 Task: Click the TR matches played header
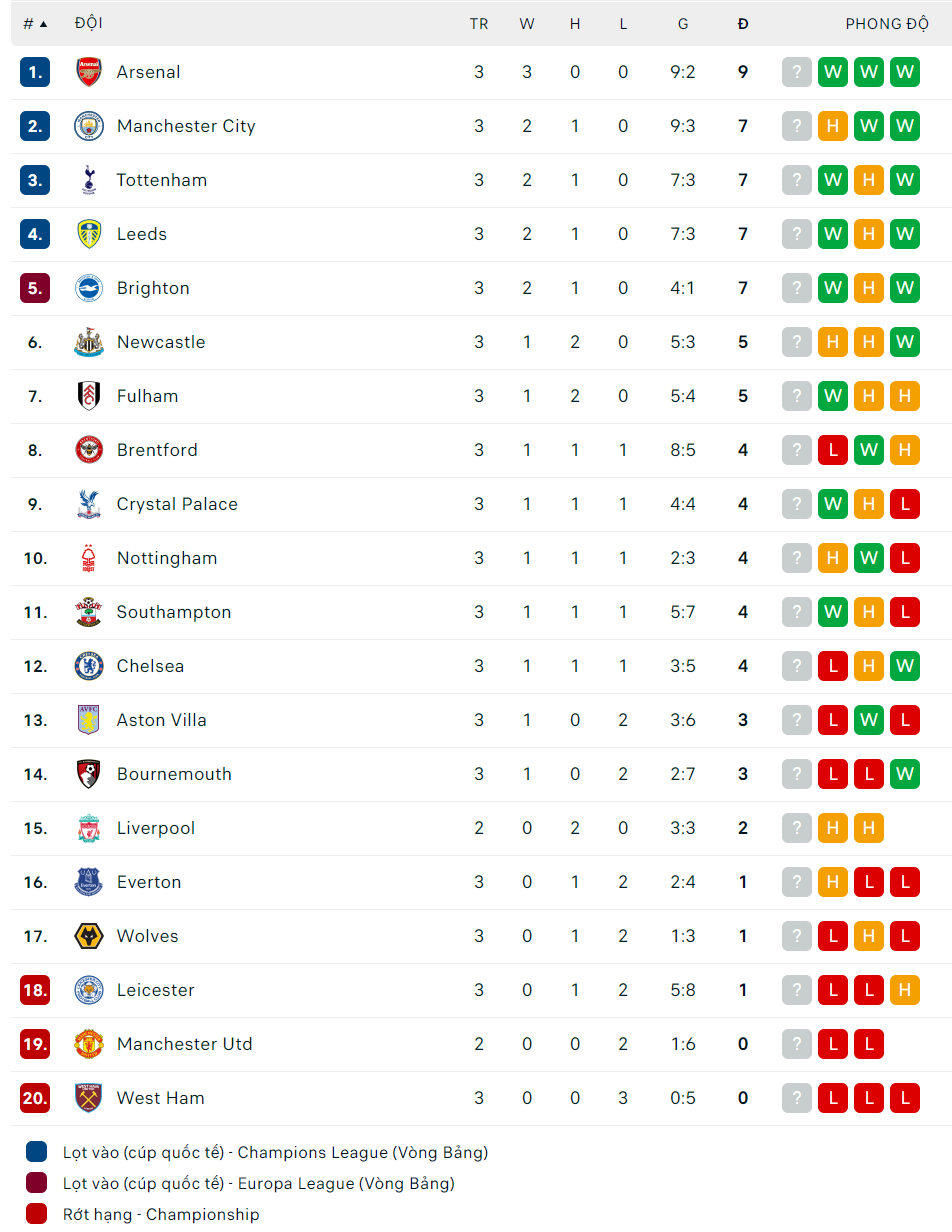pos(479,24)
